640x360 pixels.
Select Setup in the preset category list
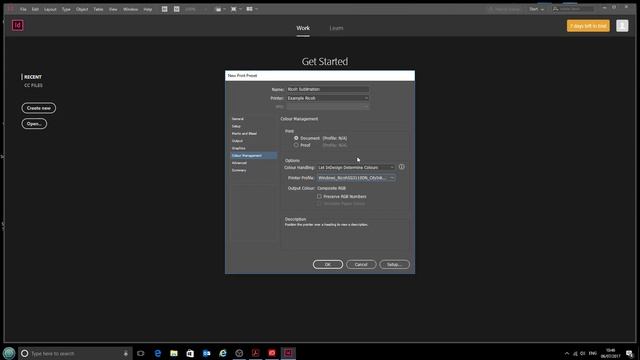click(x=236, y=126)
